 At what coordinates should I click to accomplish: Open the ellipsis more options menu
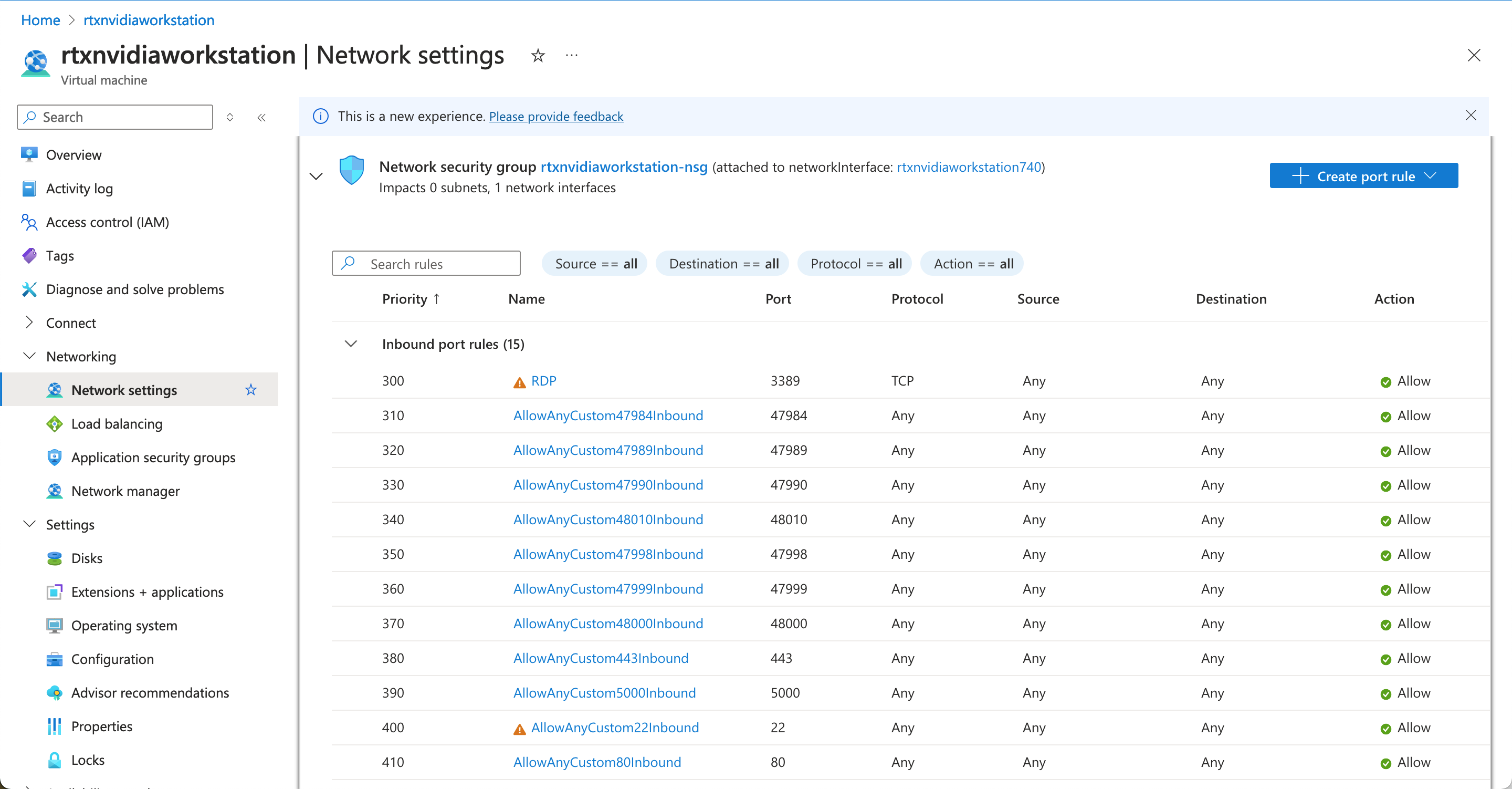[x=571, y=56]
